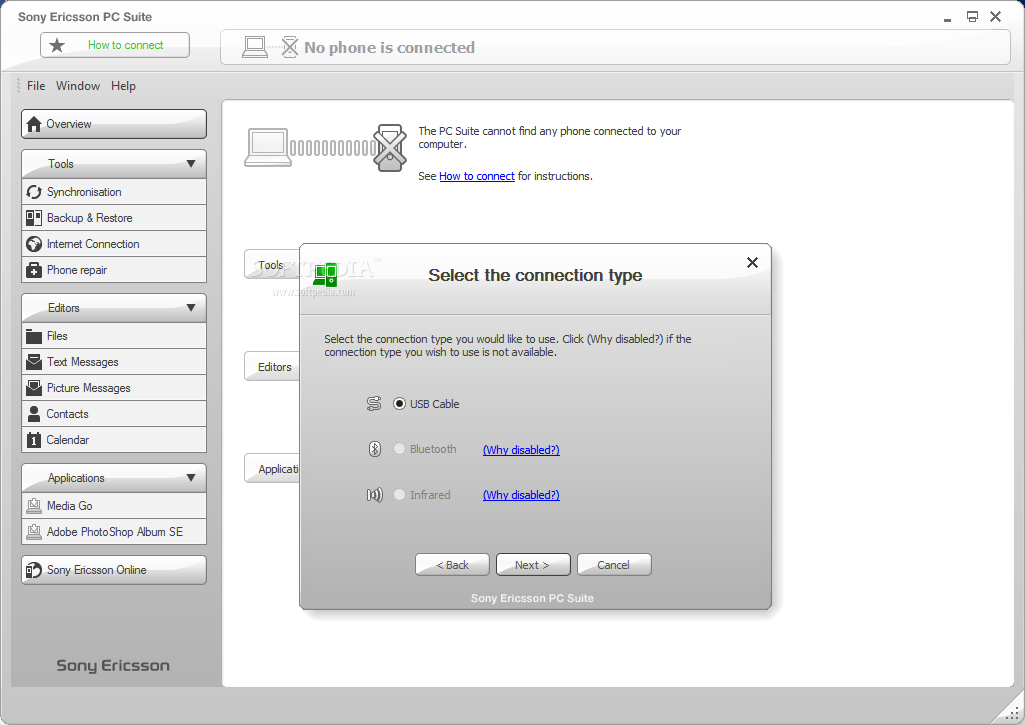Image resolution: width=1025 pixels, height=725 pixels.
Task: Open the How to connect instructions link
Action: pyautogui.click(x=477, y=176)
